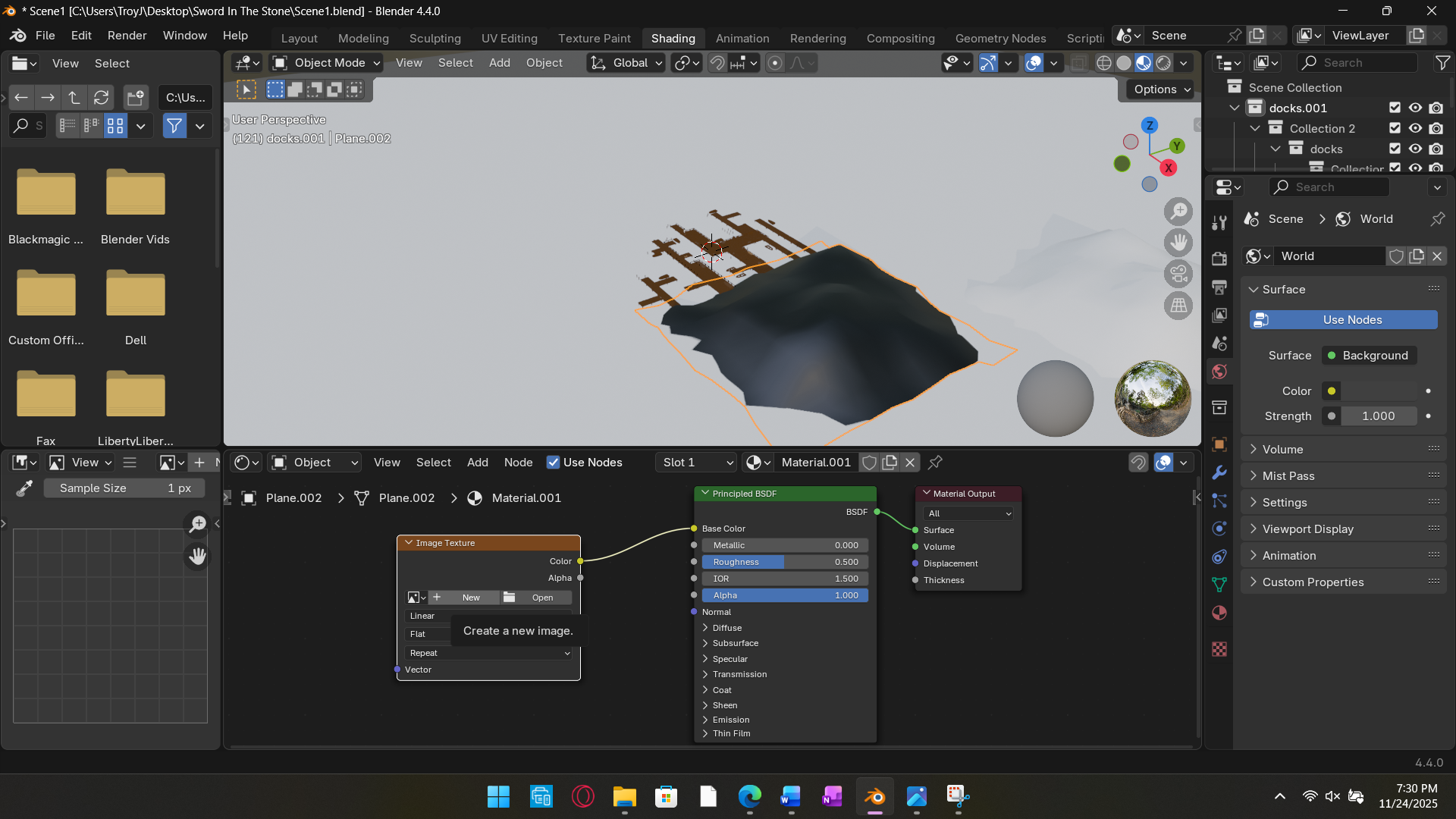This screenshot has width=1456, height=819.
Task: Adjust the world Strength value field
Action: (1379, 416)
